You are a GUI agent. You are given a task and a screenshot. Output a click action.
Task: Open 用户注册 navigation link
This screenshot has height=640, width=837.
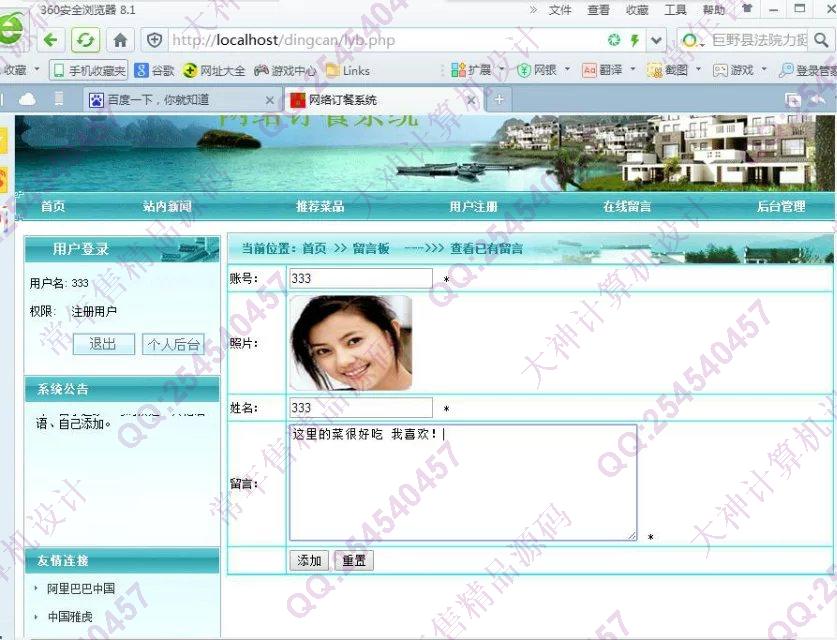click(x=473, y=207)
